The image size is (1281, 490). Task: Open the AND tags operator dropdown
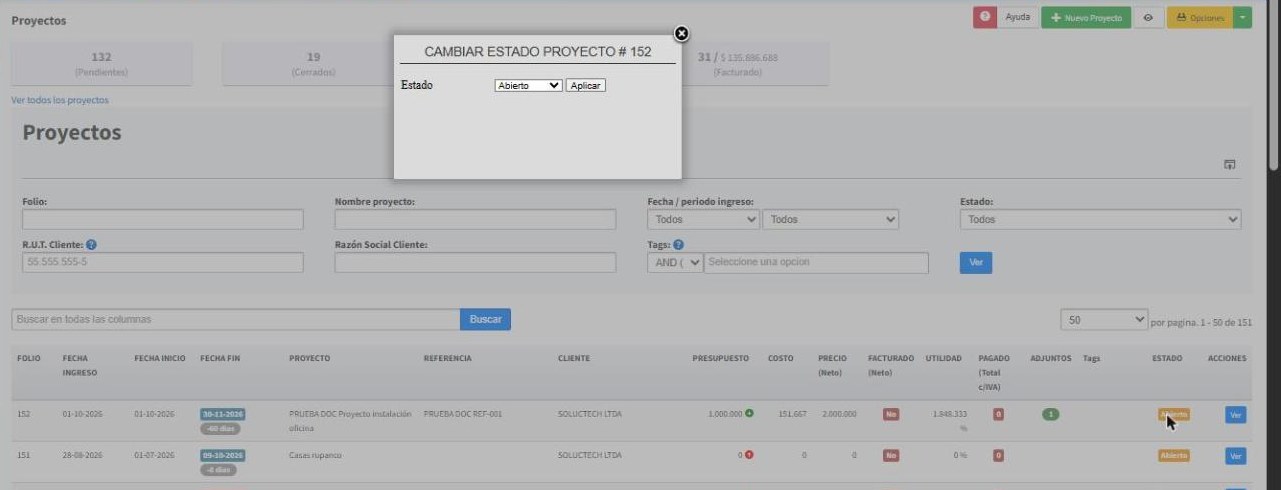675,262
